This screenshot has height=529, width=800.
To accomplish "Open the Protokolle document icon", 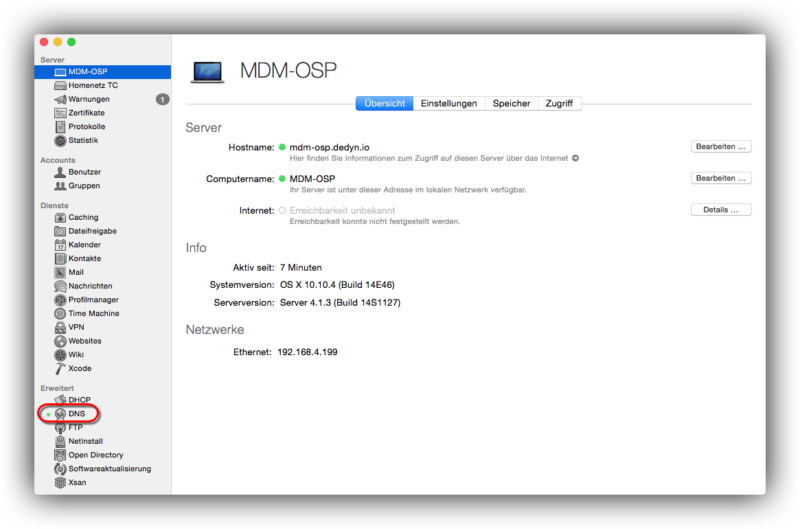I will click(60, 127).
